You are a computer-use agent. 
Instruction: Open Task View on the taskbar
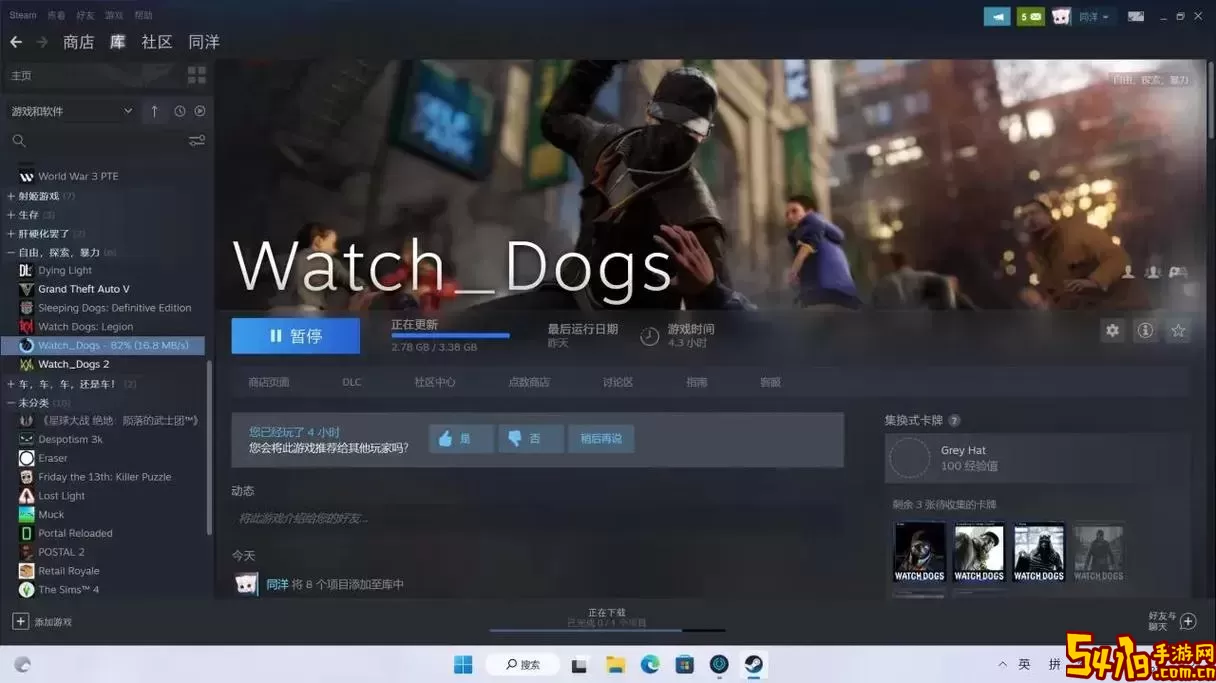click(x=579, y=664)
